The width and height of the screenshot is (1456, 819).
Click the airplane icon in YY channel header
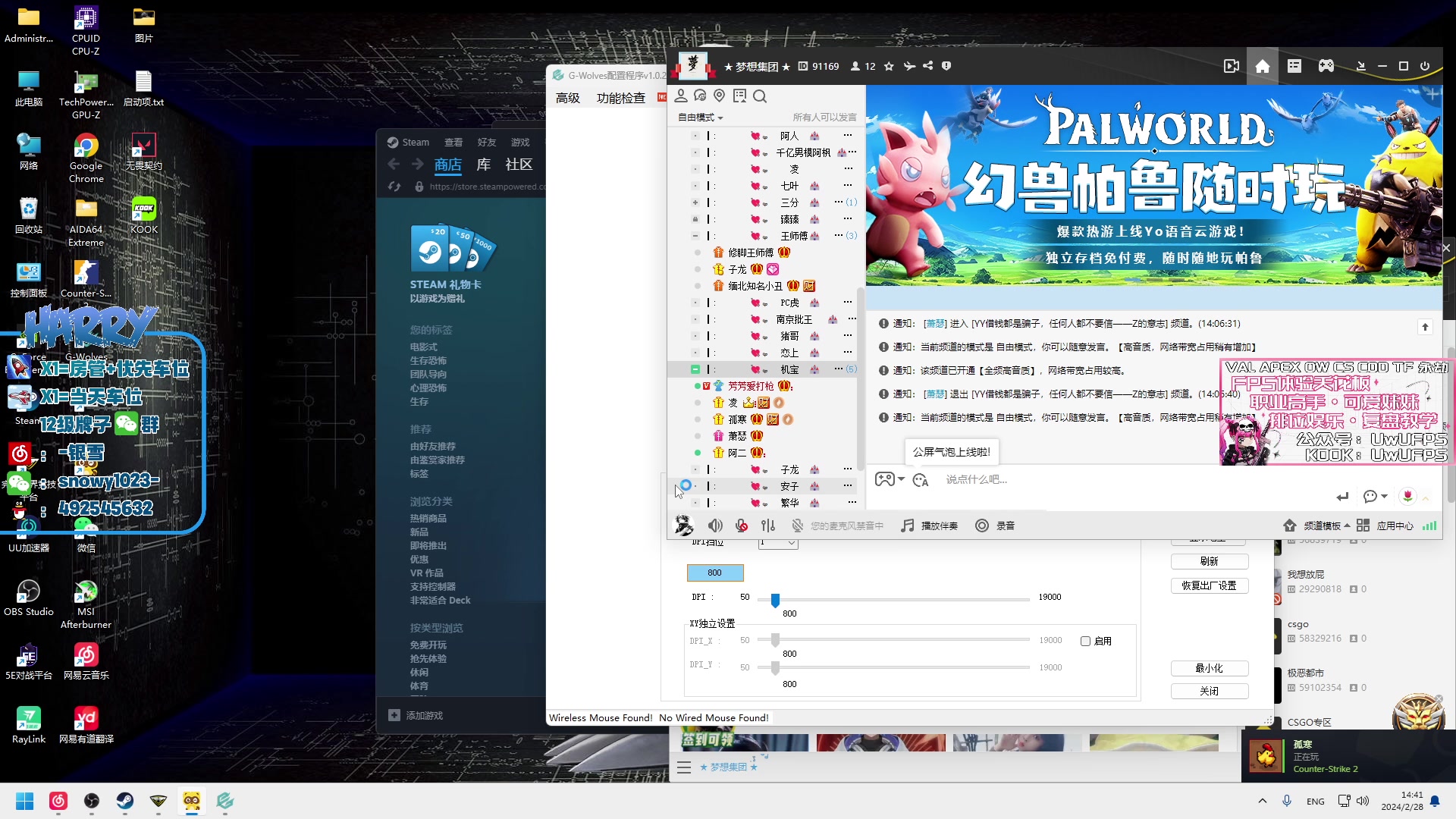click(x=909, y=67)
